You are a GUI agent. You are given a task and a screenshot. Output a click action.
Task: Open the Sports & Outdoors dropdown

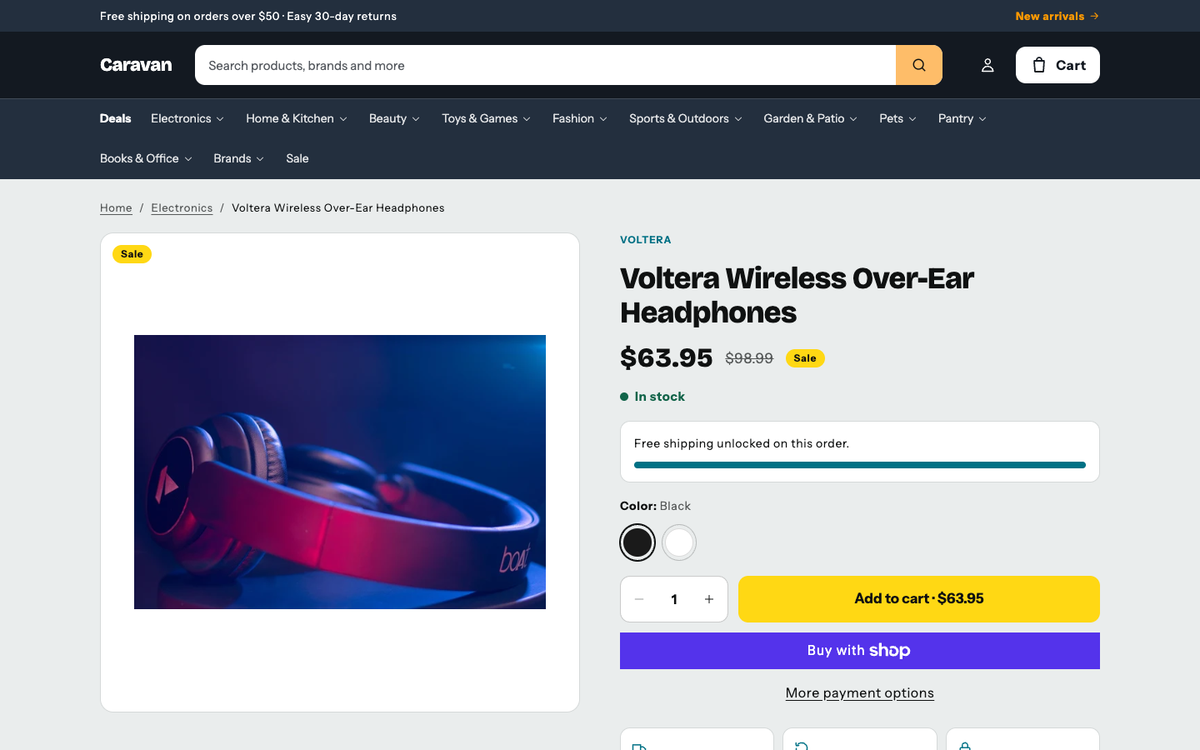click(x=686, y=118)
